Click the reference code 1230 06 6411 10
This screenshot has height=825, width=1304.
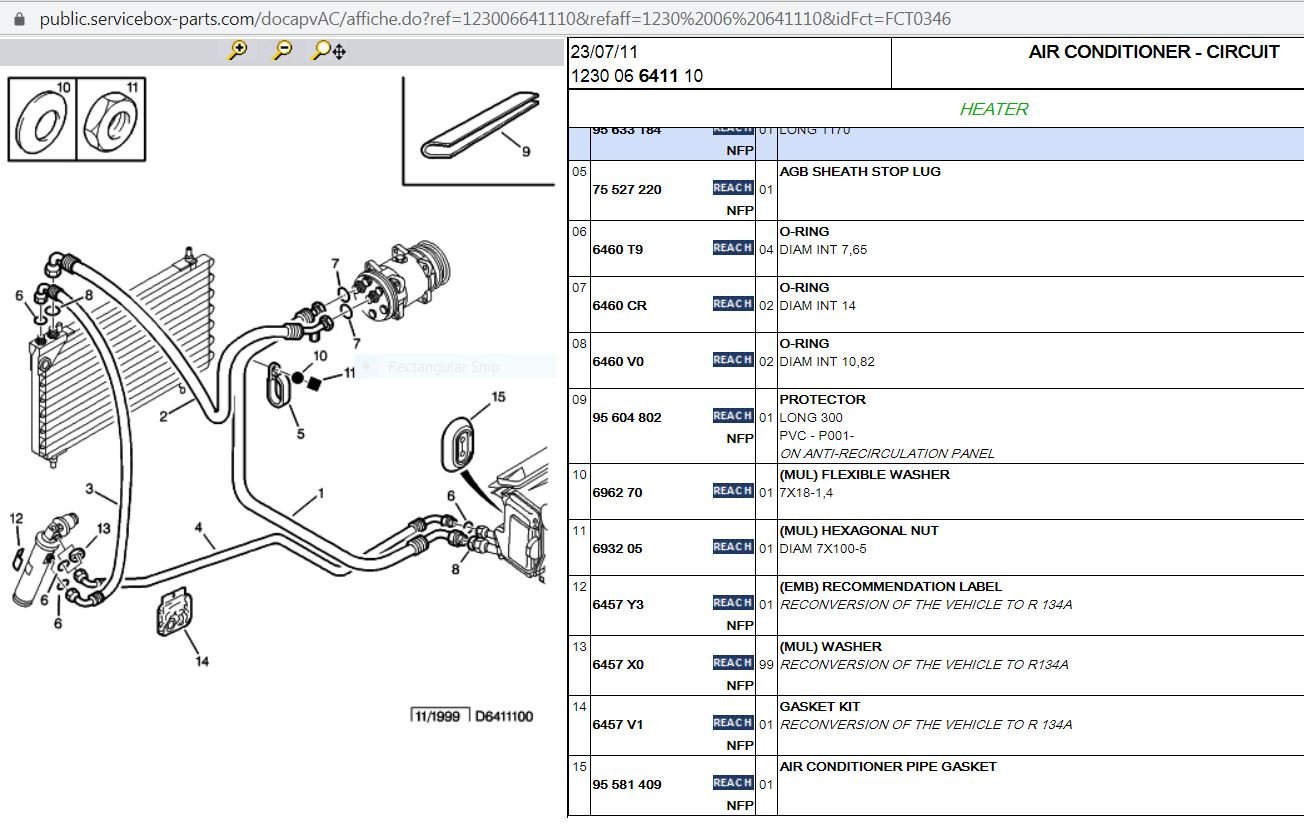pos(637,76)
